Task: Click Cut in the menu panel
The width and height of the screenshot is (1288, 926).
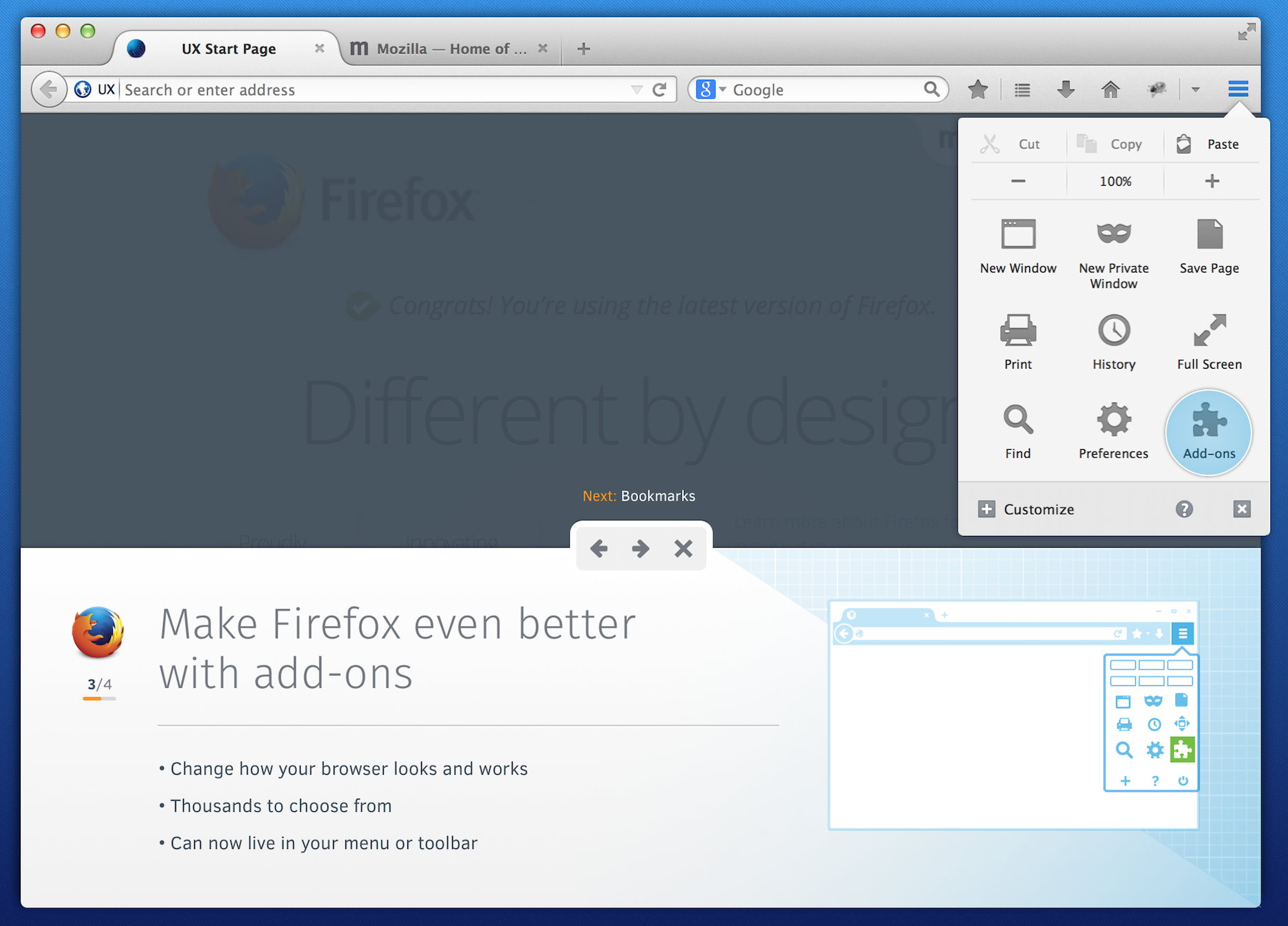Action: coord(1018,144)
